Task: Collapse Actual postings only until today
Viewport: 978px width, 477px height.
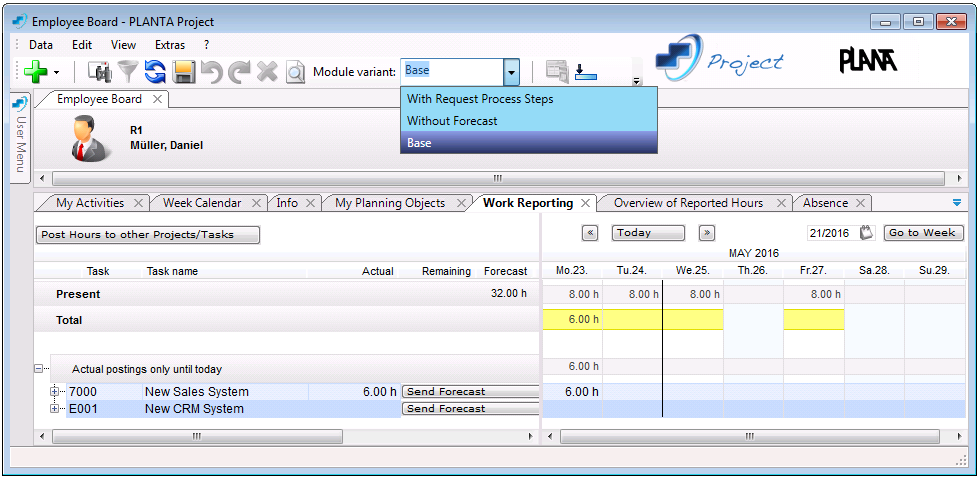Action: point(38,369)
